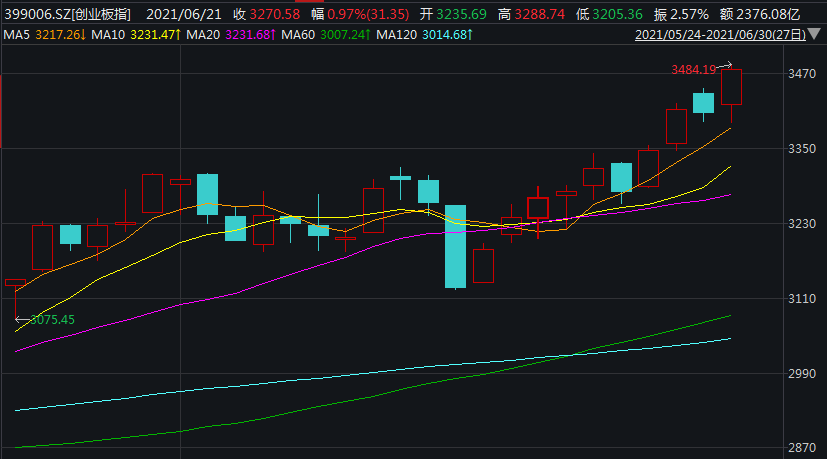Click the last red candlestick at 3484 high
The width and height of the screenshot is (827, 459).
pyautogui.click(x=731, y=87)
